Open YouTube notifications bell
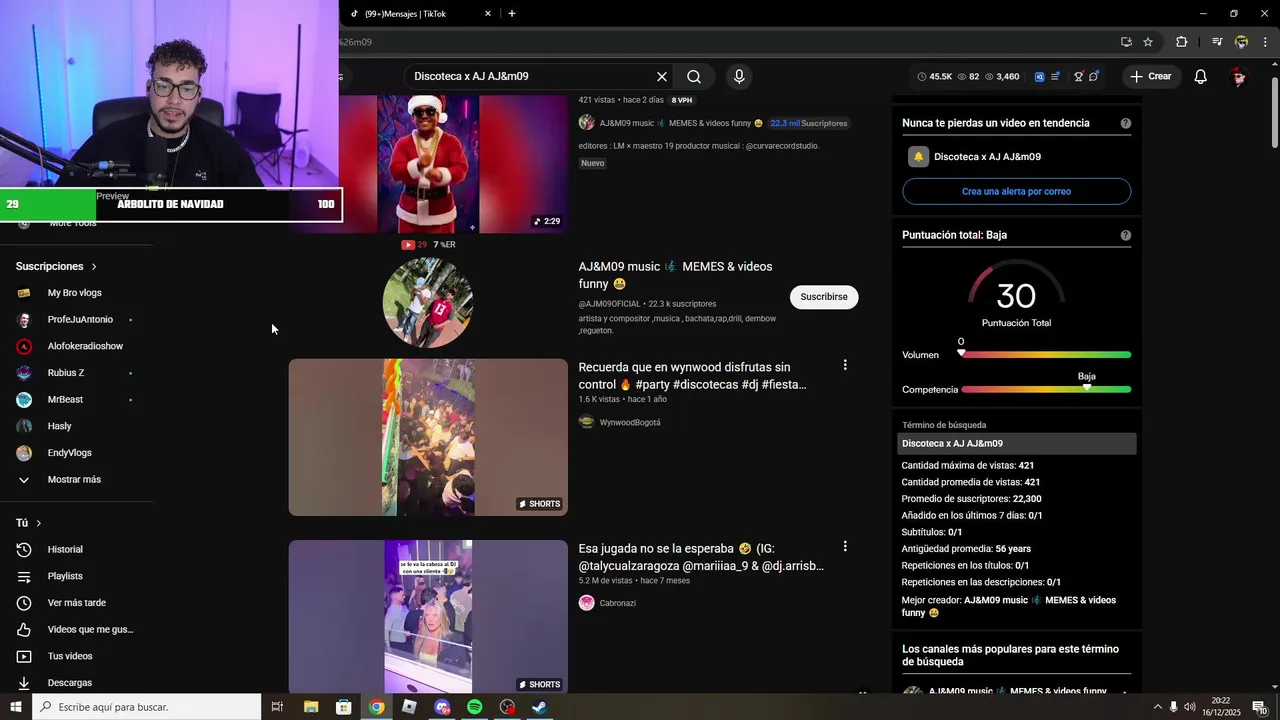 point(1201,76)
